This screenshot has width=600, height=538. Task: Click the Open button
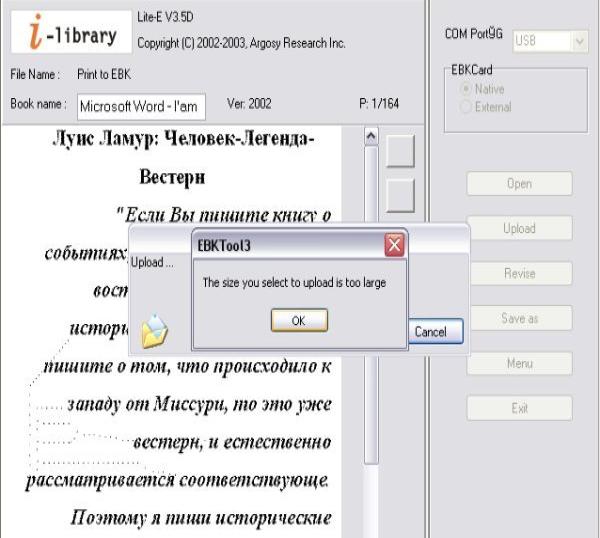point(519,184)
